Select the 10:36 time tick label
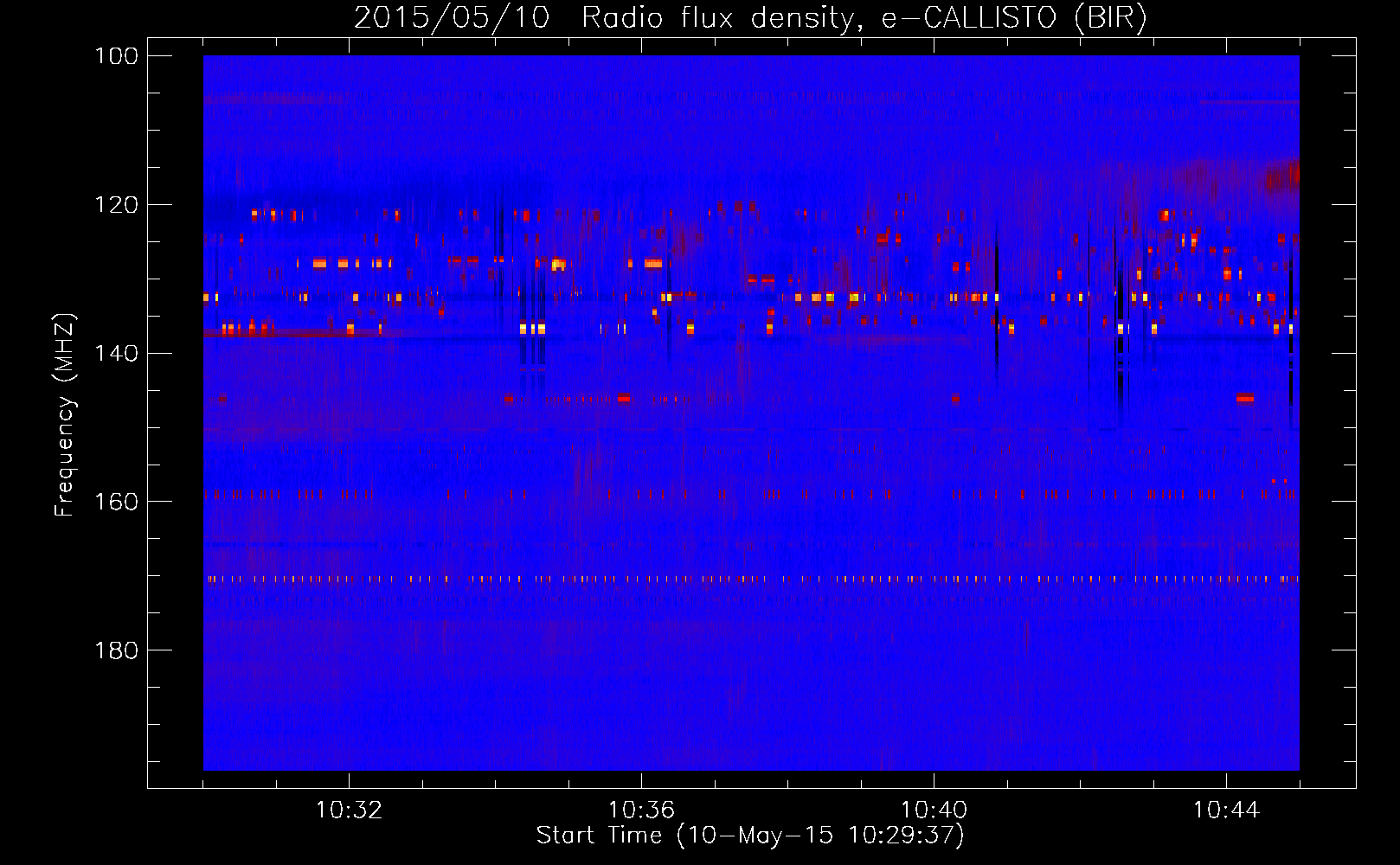This screenshot has width=1400, height=865. point(641,811)
